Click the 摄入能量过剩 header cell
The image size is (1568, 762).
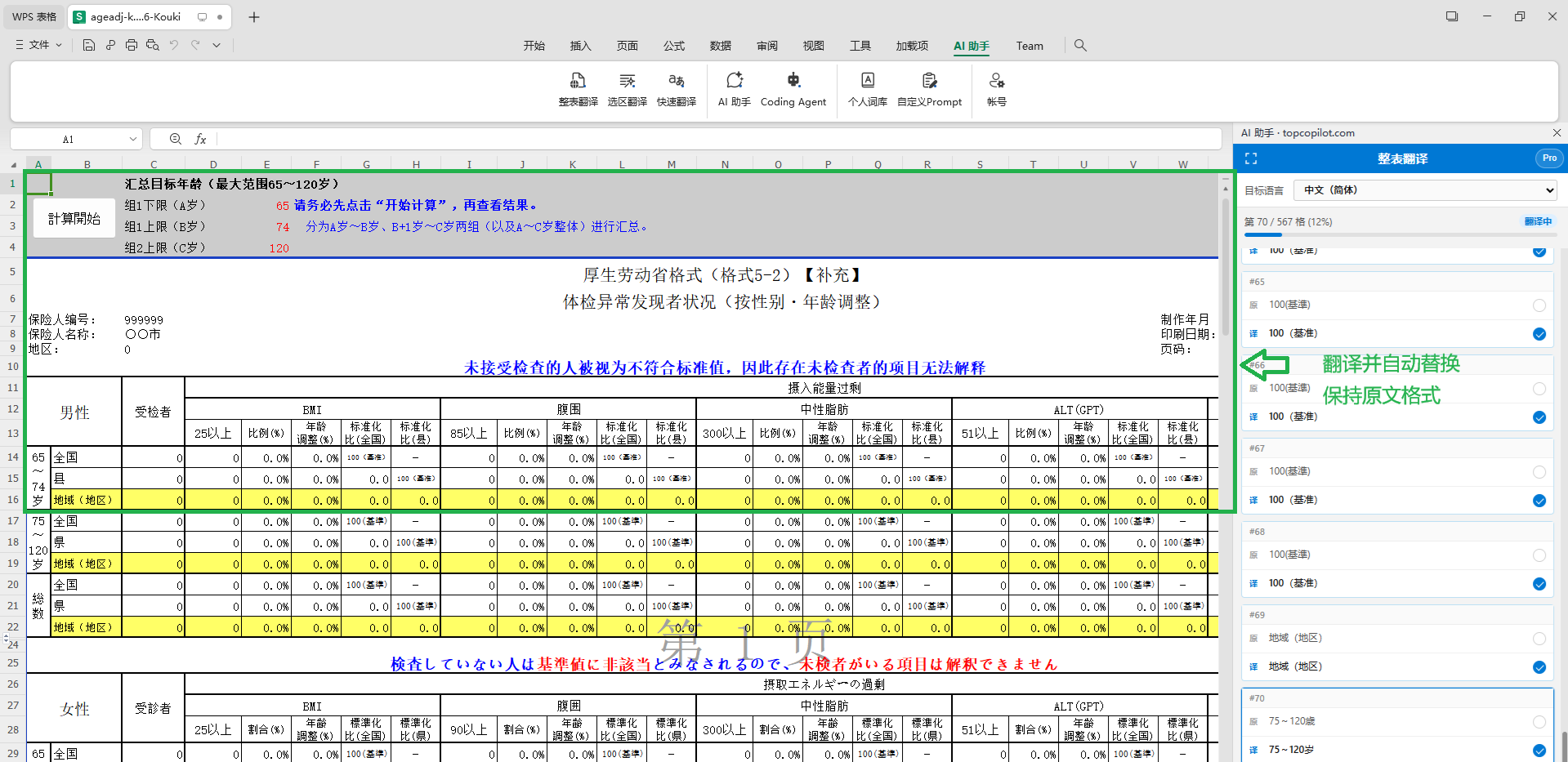[824, 387]
